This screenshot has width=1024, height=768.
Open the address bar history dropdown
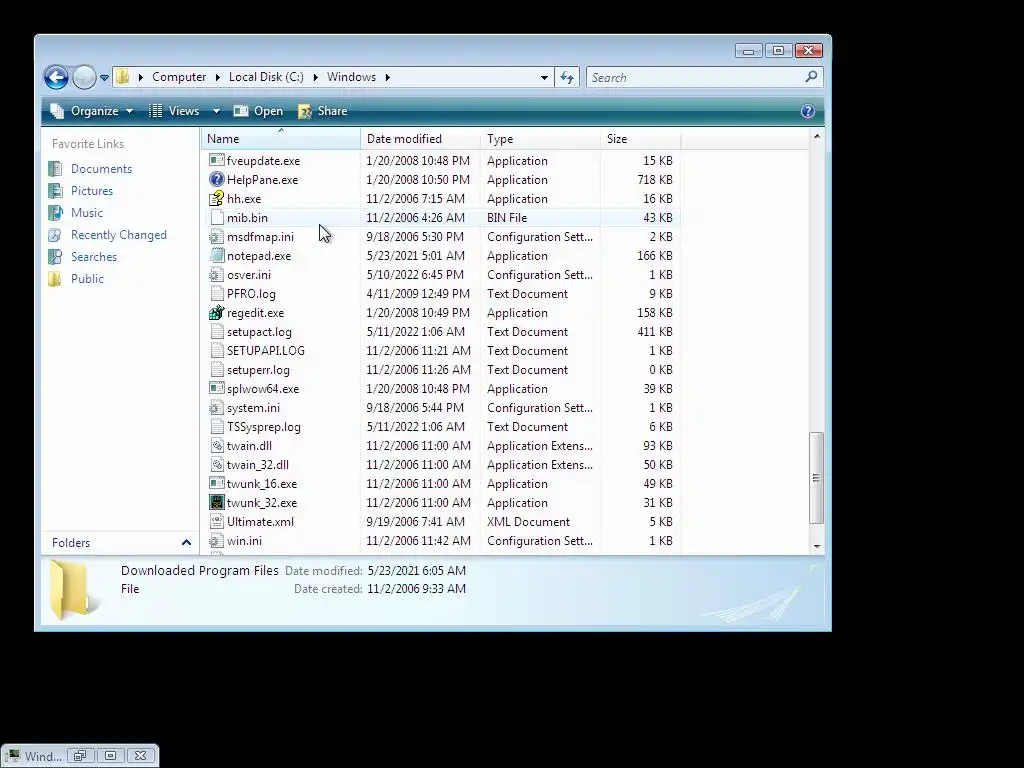(x=544, y=77)
